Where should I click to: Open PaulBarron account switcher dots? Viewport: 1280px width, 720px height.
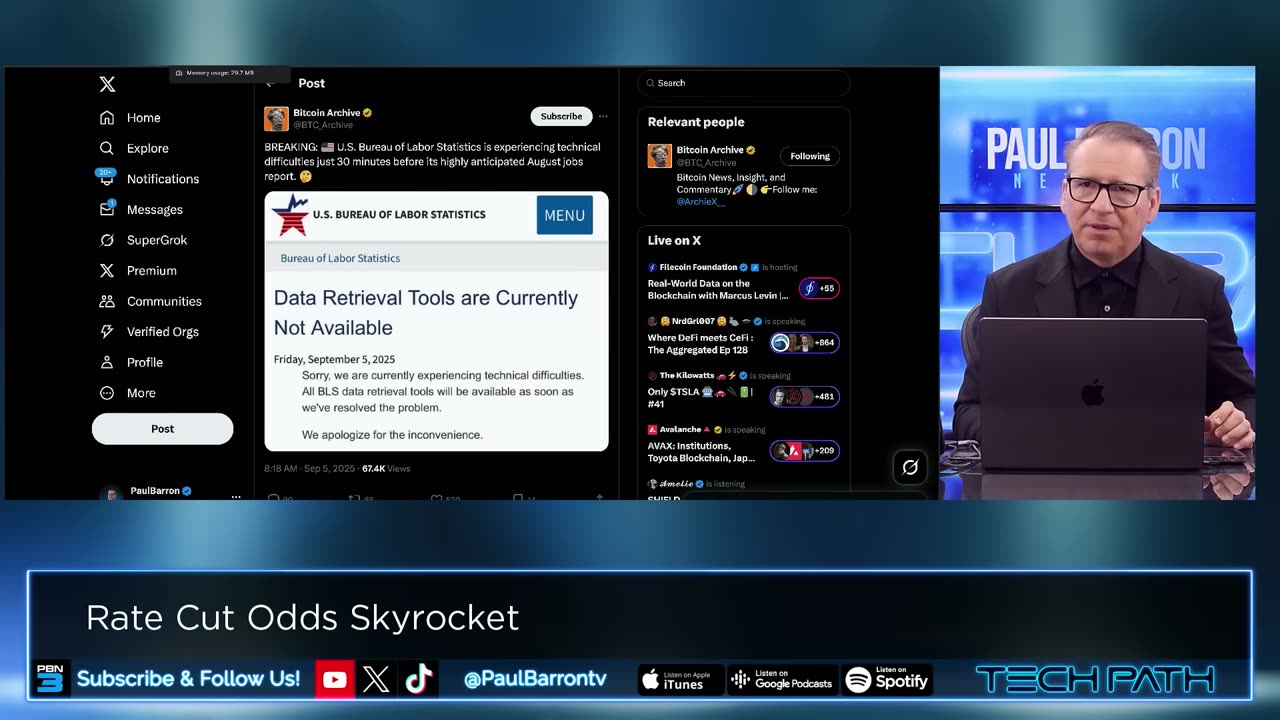(236, 495)
